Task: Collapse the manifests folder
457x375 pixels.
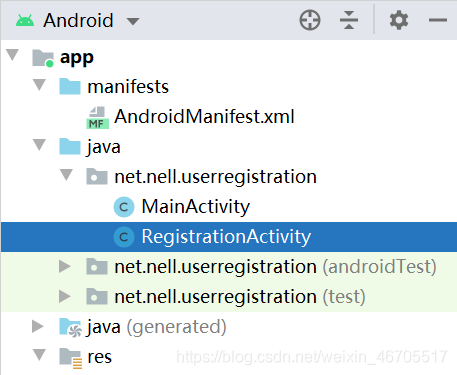Action: click(x=39, y=85)
